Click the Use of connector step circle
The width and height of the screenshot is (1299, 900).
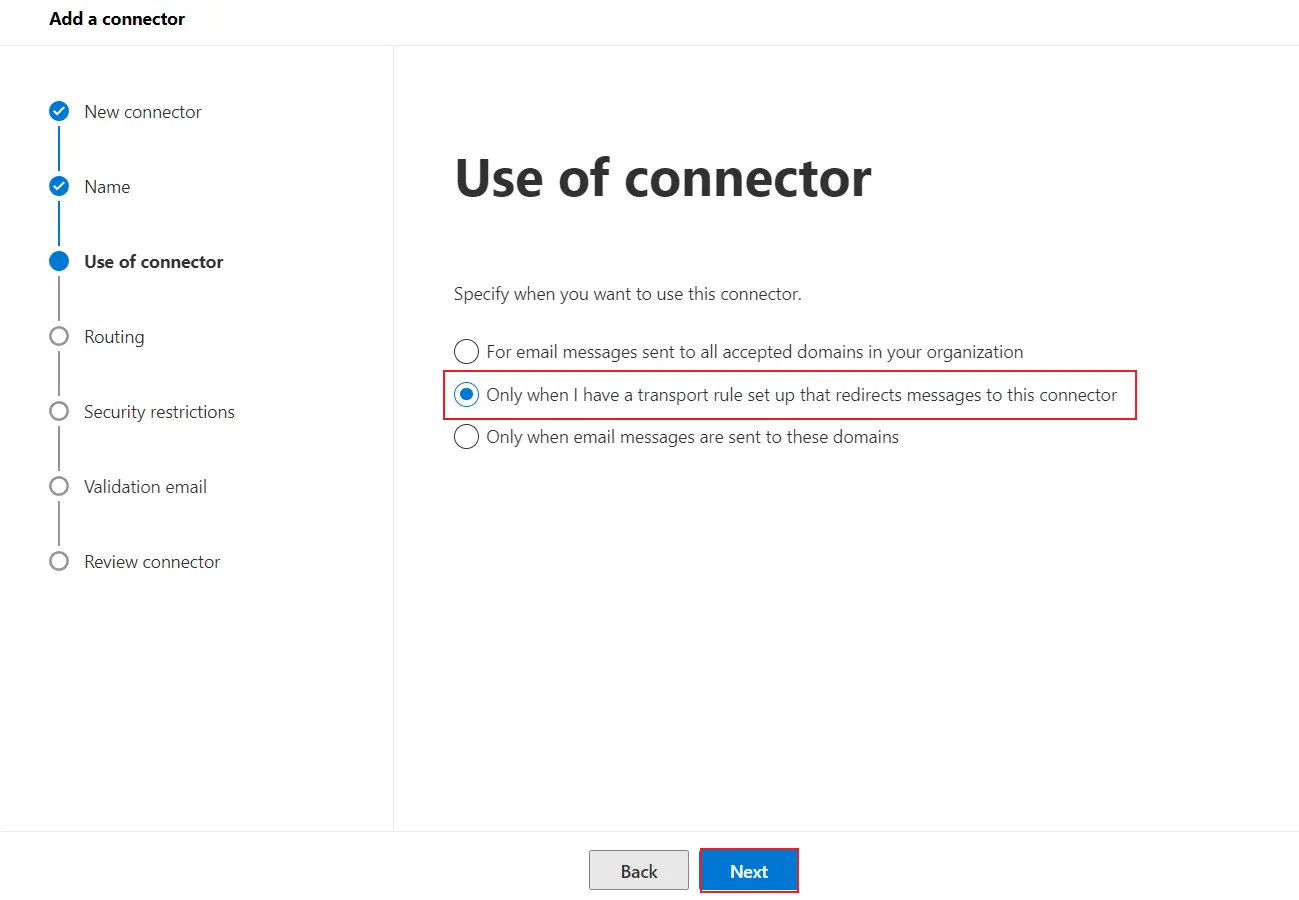pos(59,261)
